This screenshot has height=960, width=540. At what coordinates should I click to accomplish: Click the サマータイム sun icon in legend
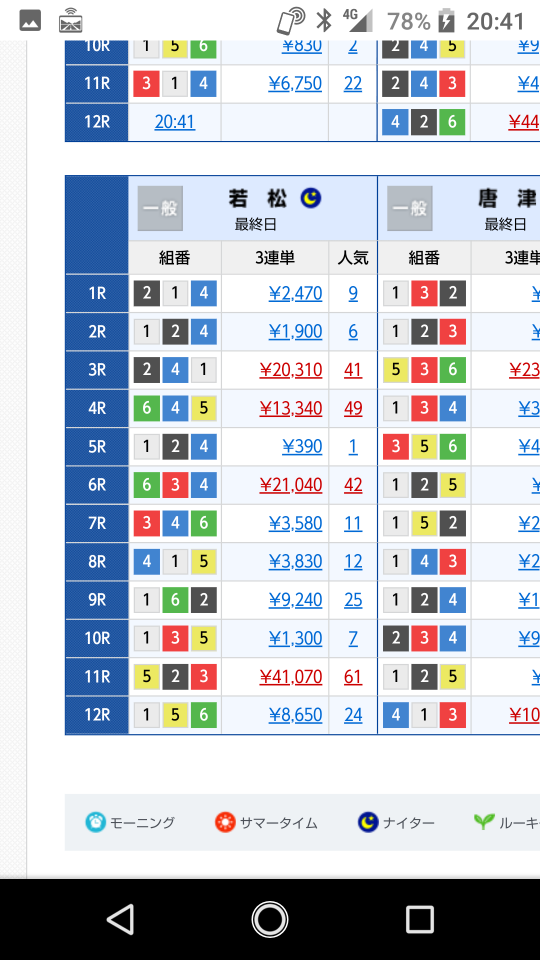pyautogui.click(x=225, y=822)
